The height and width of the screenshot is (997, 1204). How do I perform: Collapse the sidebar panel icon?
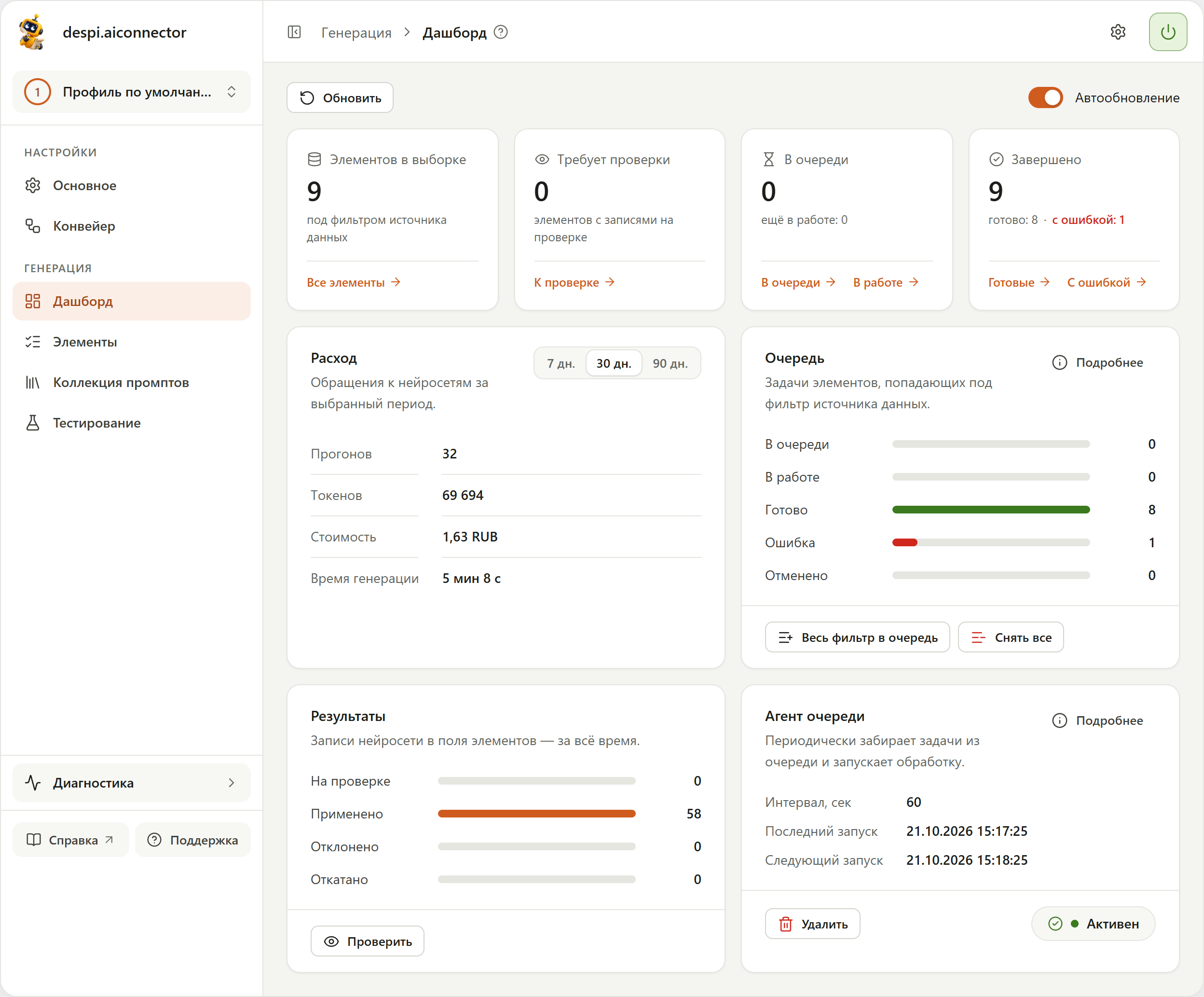pyautogui.click(x=294, y=32)
